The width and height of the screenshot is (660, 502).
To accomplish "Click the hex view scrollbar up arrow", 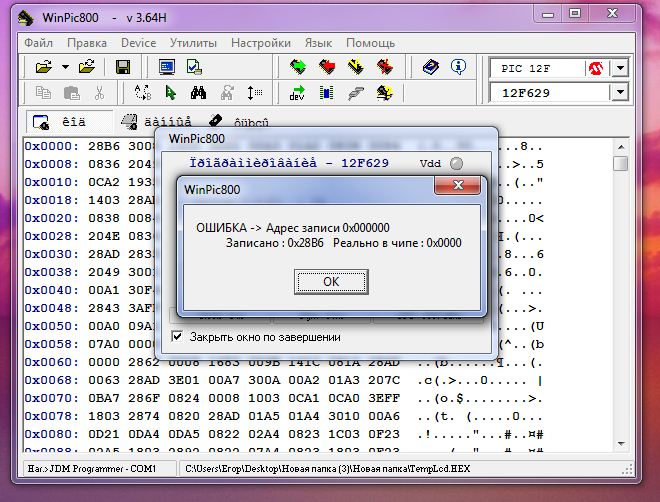I will pyautogui.click(x=620, y=146).
